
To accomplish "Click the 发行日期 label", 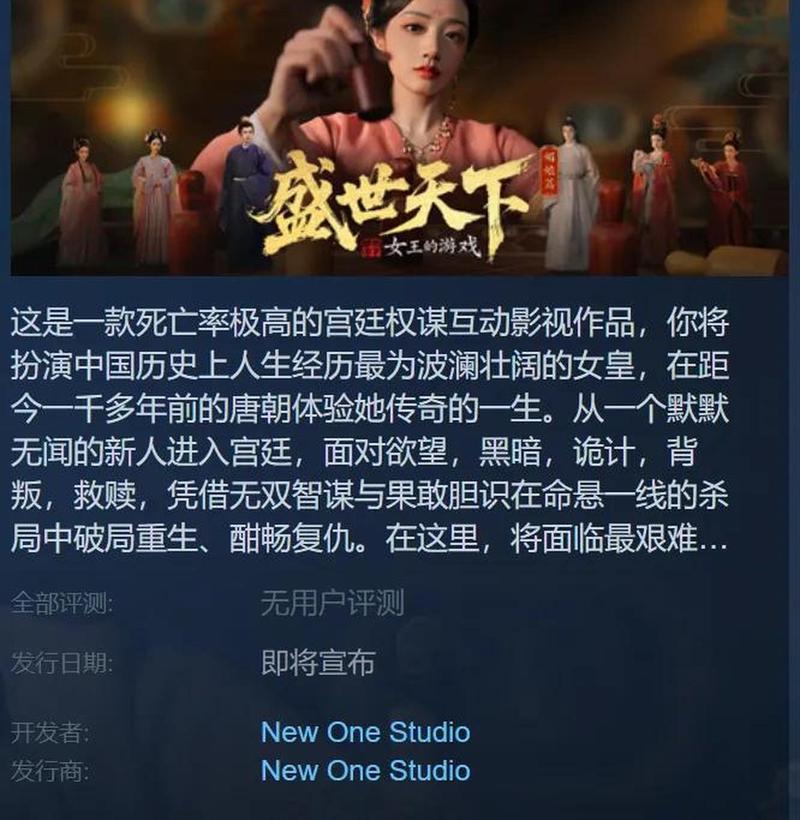I will [62, 663].
